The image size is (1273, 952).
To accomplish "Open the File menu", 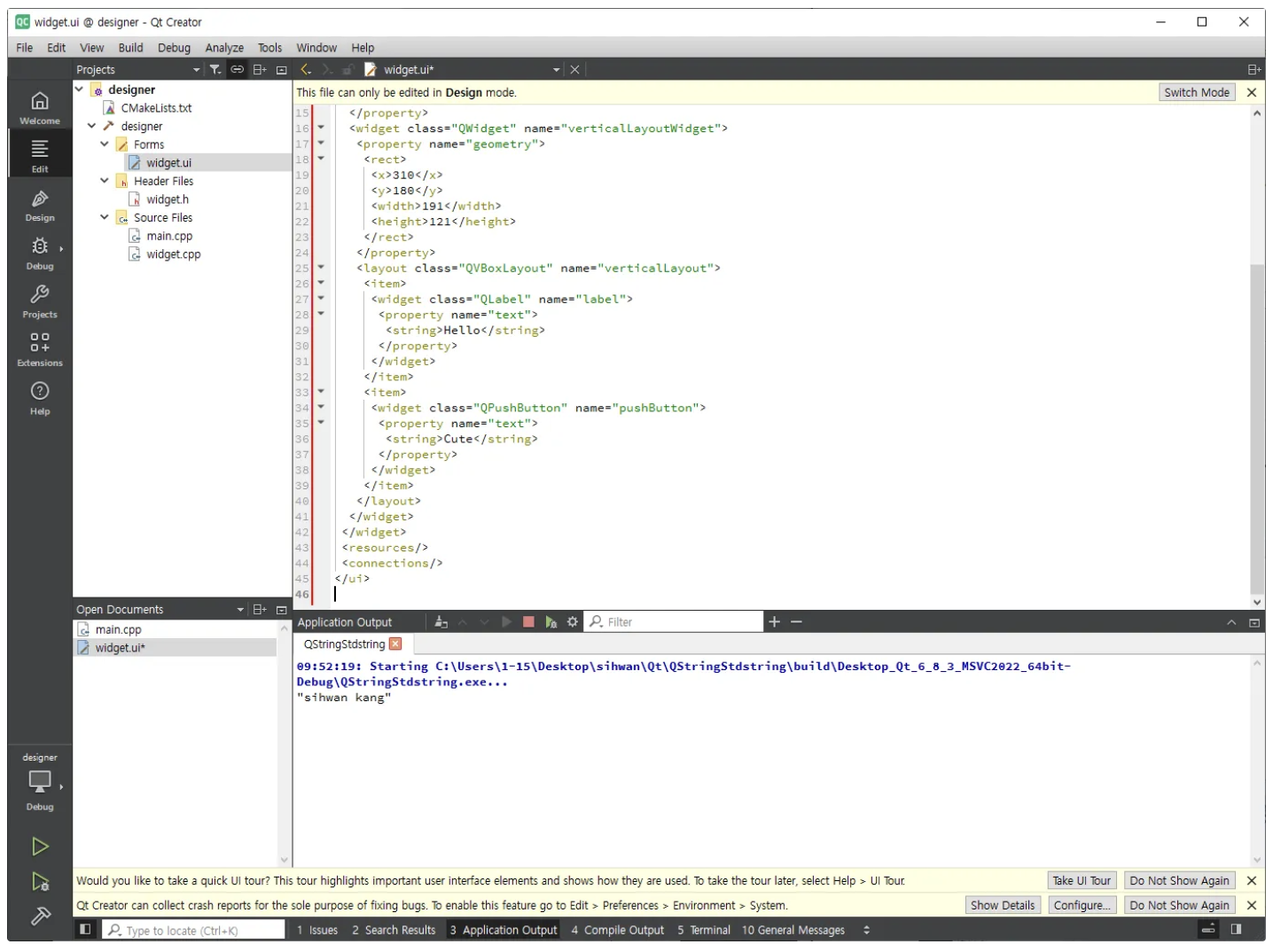I will [x=24, y=48].
